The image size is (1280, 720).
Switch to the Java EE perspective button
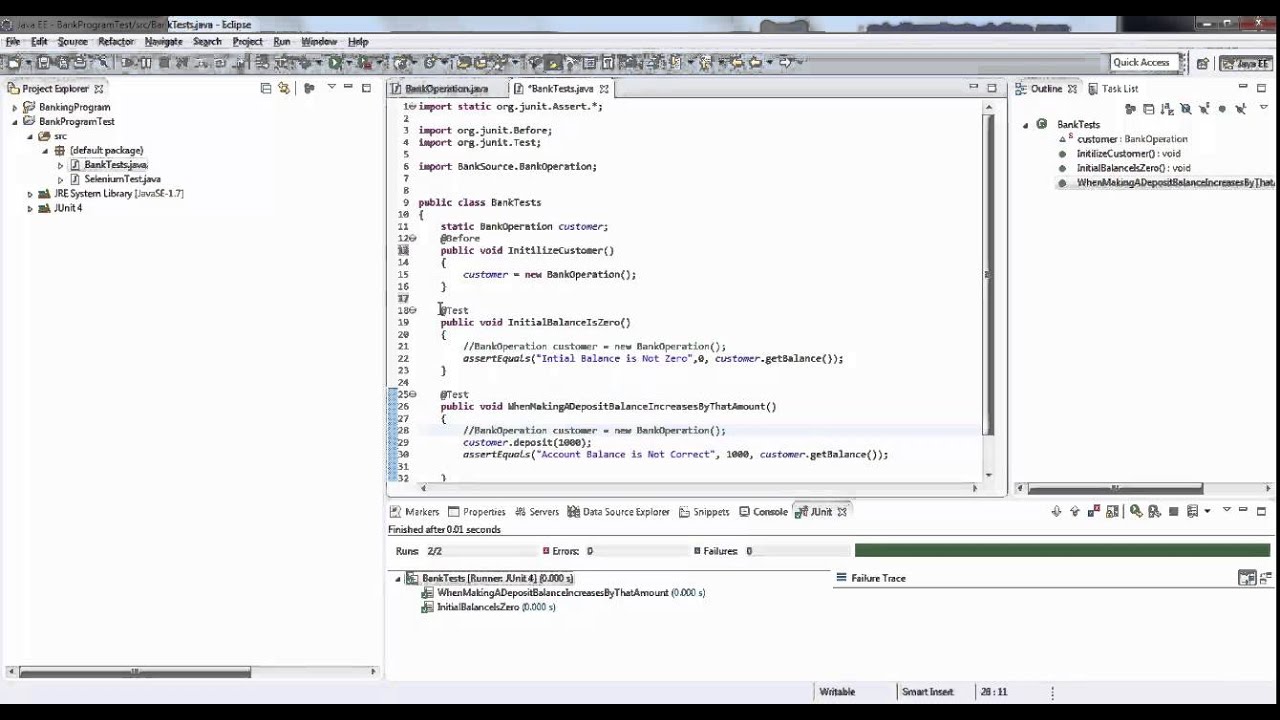pos(1247,62)
